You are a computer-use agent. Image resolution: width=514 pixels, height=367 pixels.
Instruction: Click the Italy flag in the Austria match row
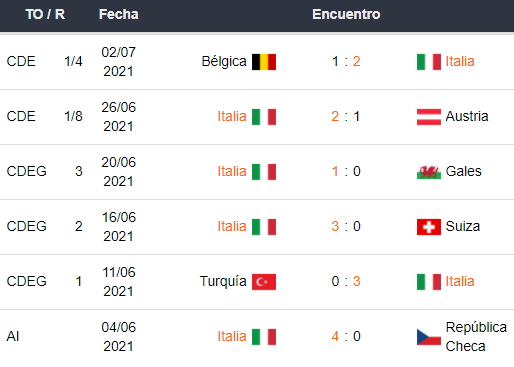tap(264, 117)
